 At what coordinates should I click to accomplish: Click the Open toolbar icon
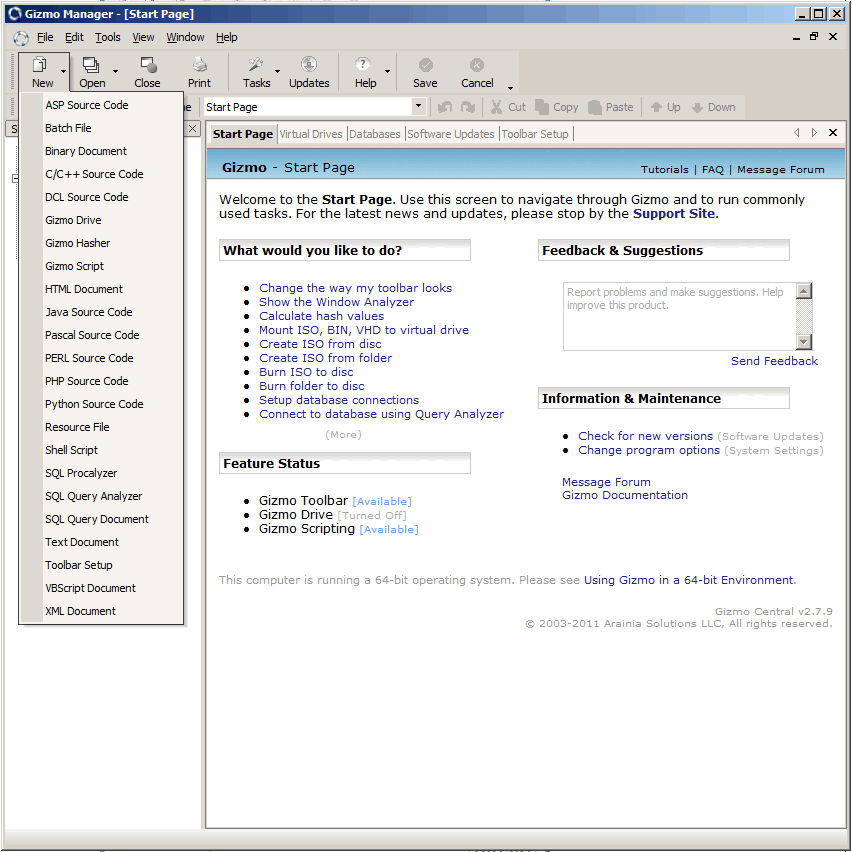[91, 65]
